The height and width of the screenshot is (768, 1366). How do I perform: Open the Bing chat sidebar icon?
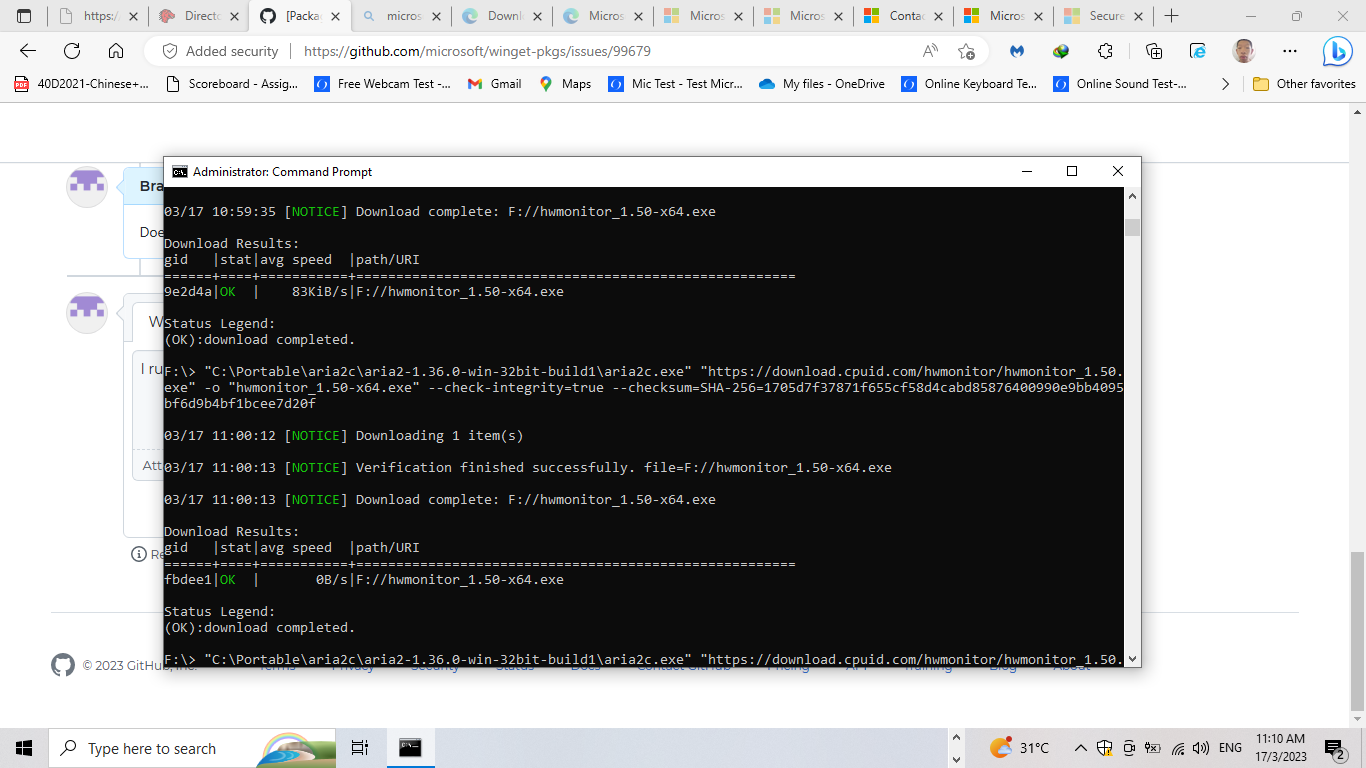pyautogui.click(x=1339, y=50)
